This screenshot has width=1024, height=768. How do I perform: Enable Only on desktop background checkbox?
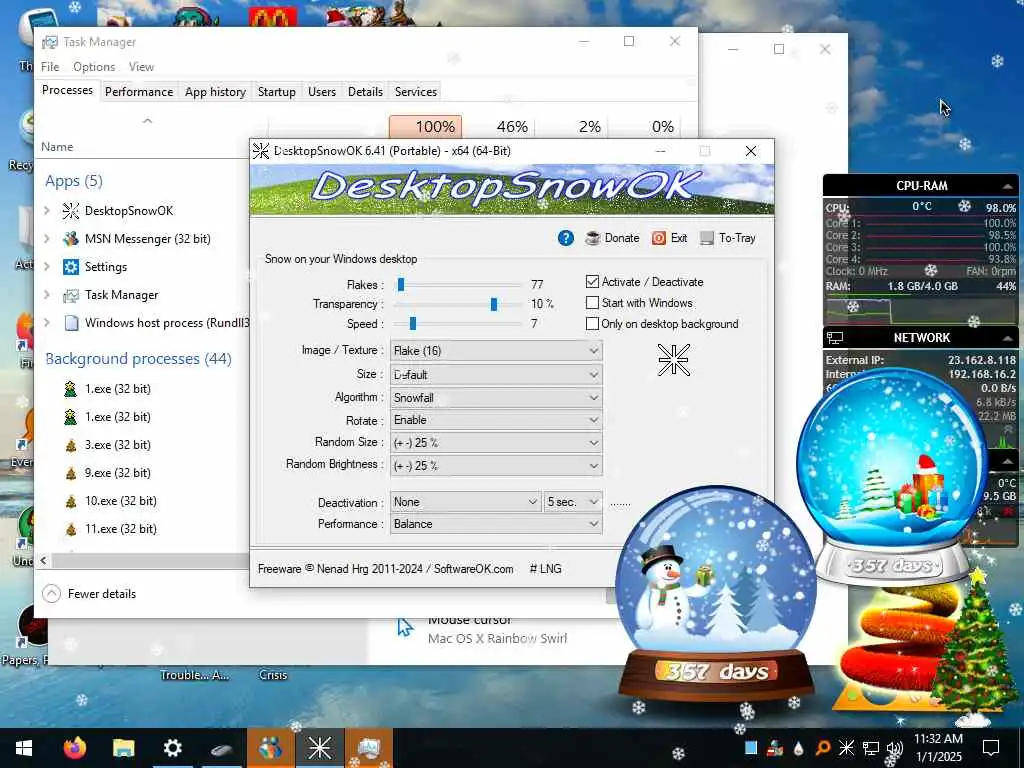click(592, 324)
